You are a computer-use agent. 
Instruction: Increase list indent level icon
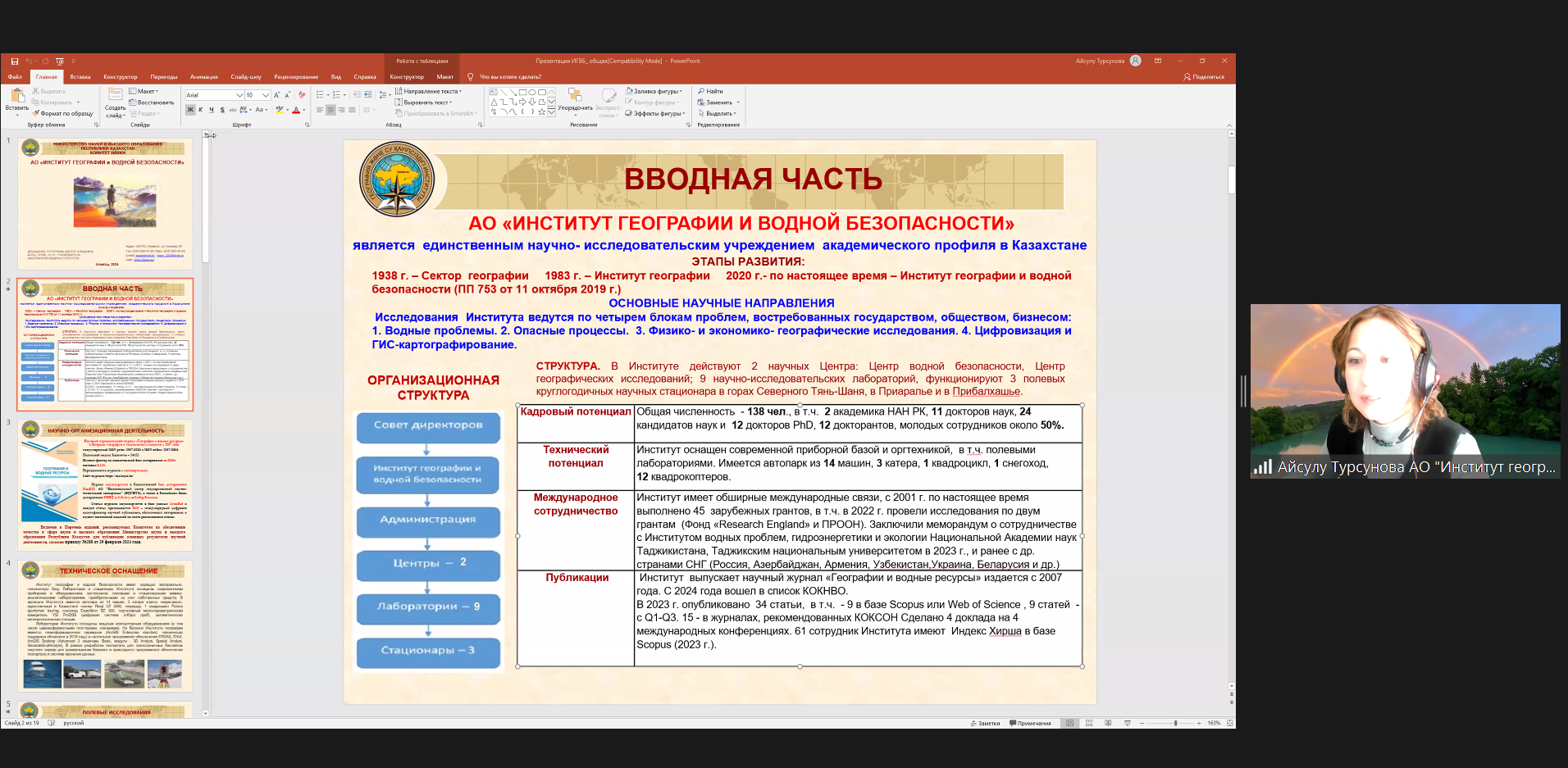[x=368, y=94]
